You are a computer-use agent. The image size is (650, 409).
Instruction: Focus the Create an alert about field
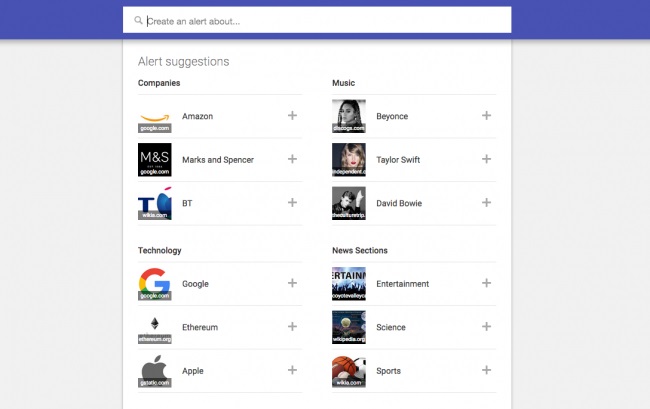tap(320, 20)
